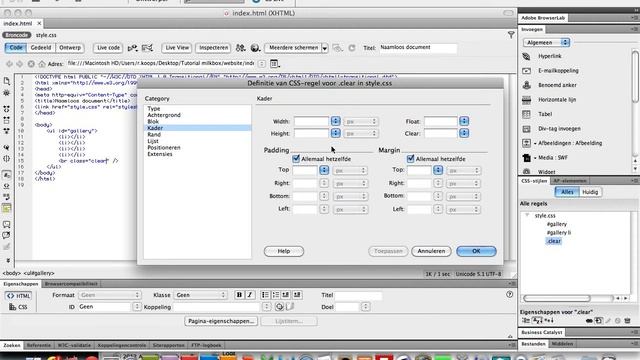Viewport: 640px width, 360px height.
Task: Select Rand category in CSS dialog
Action: click(x=154, y=134)
